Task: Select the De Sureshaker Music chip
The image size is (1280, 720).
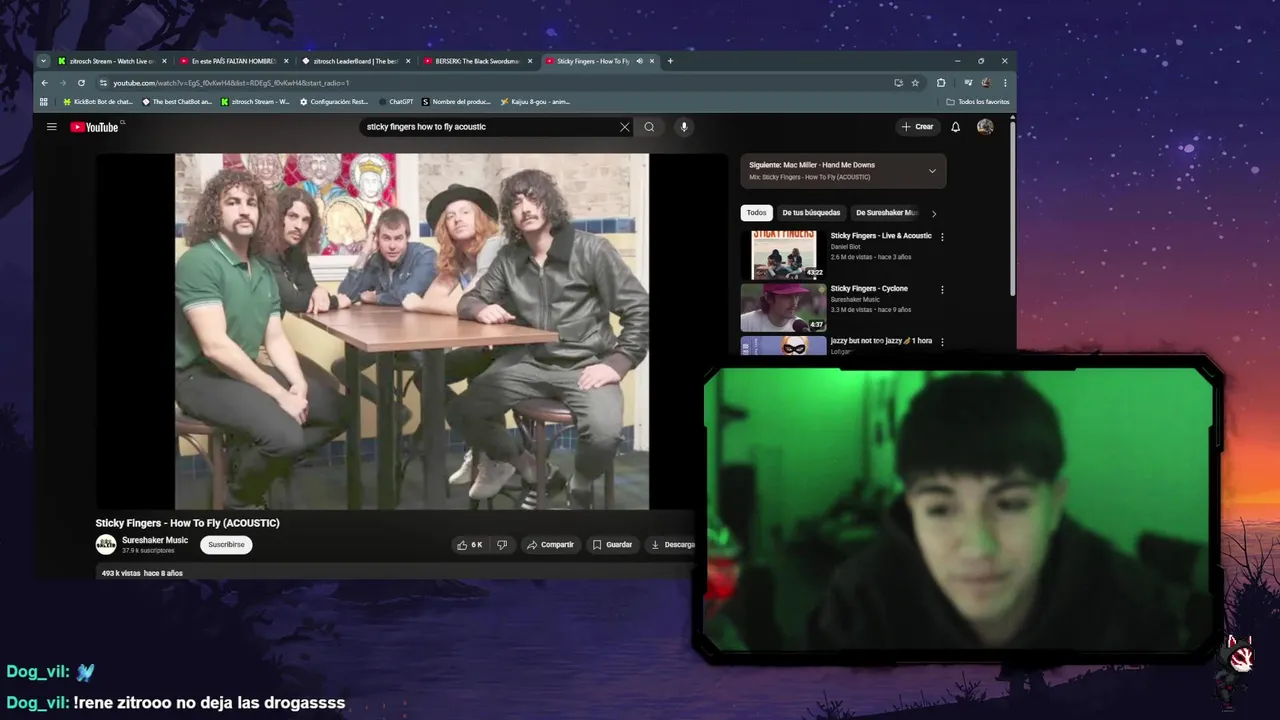Action: (886, 213)
